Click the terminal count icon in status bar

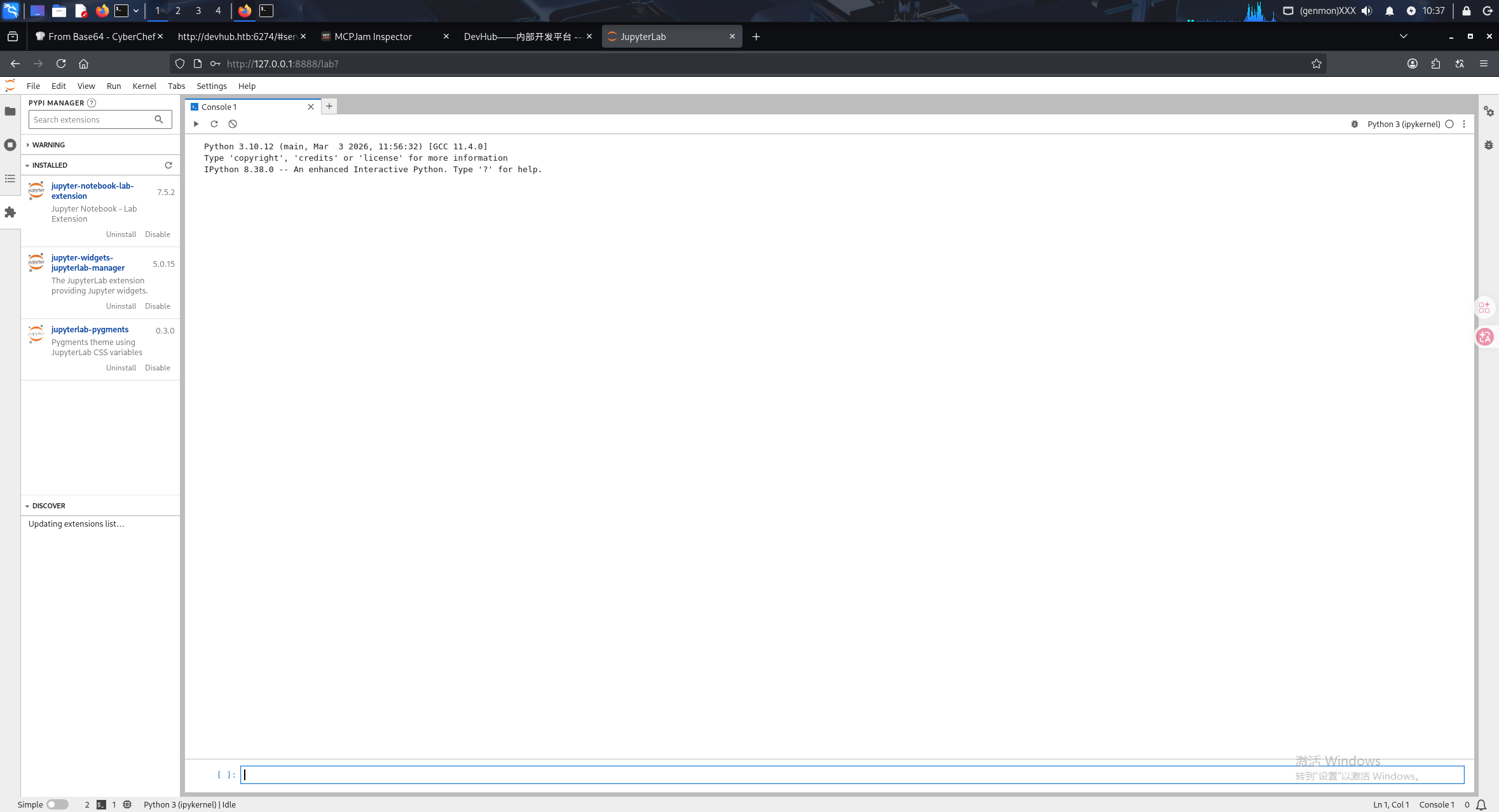101,804
